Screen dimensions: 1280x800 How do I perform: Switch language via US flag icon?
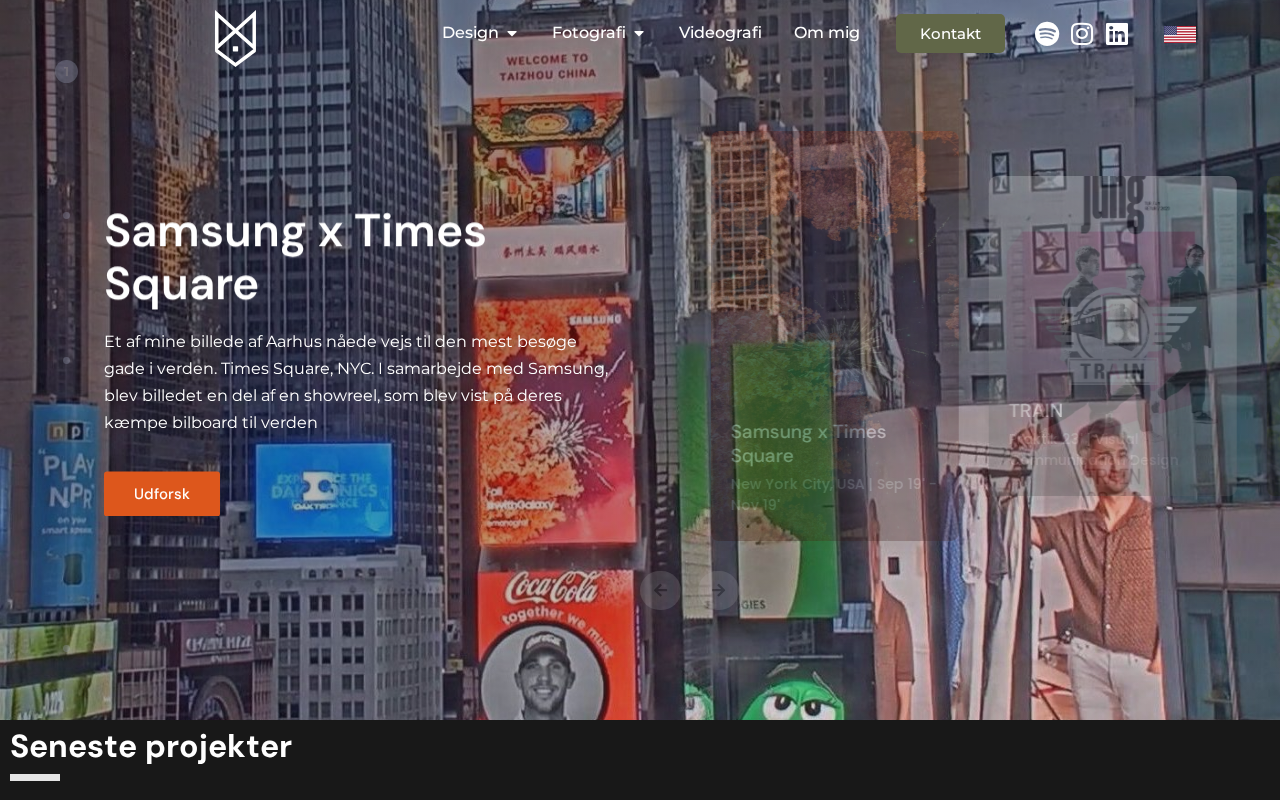1180,34
